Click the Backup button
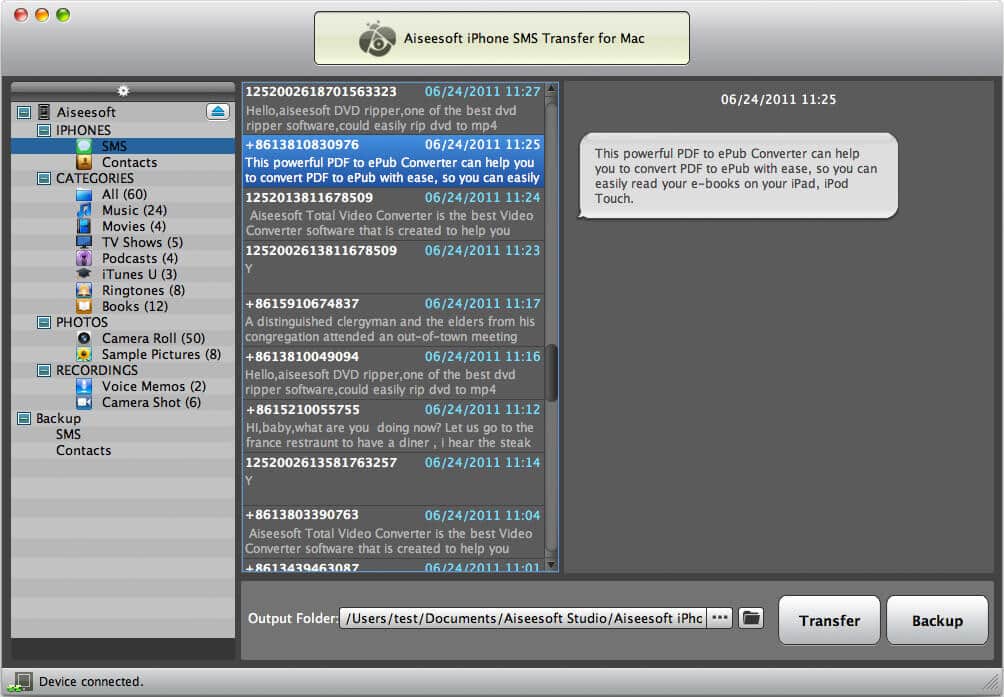1004x697 pixels. (x=937, y=620)
